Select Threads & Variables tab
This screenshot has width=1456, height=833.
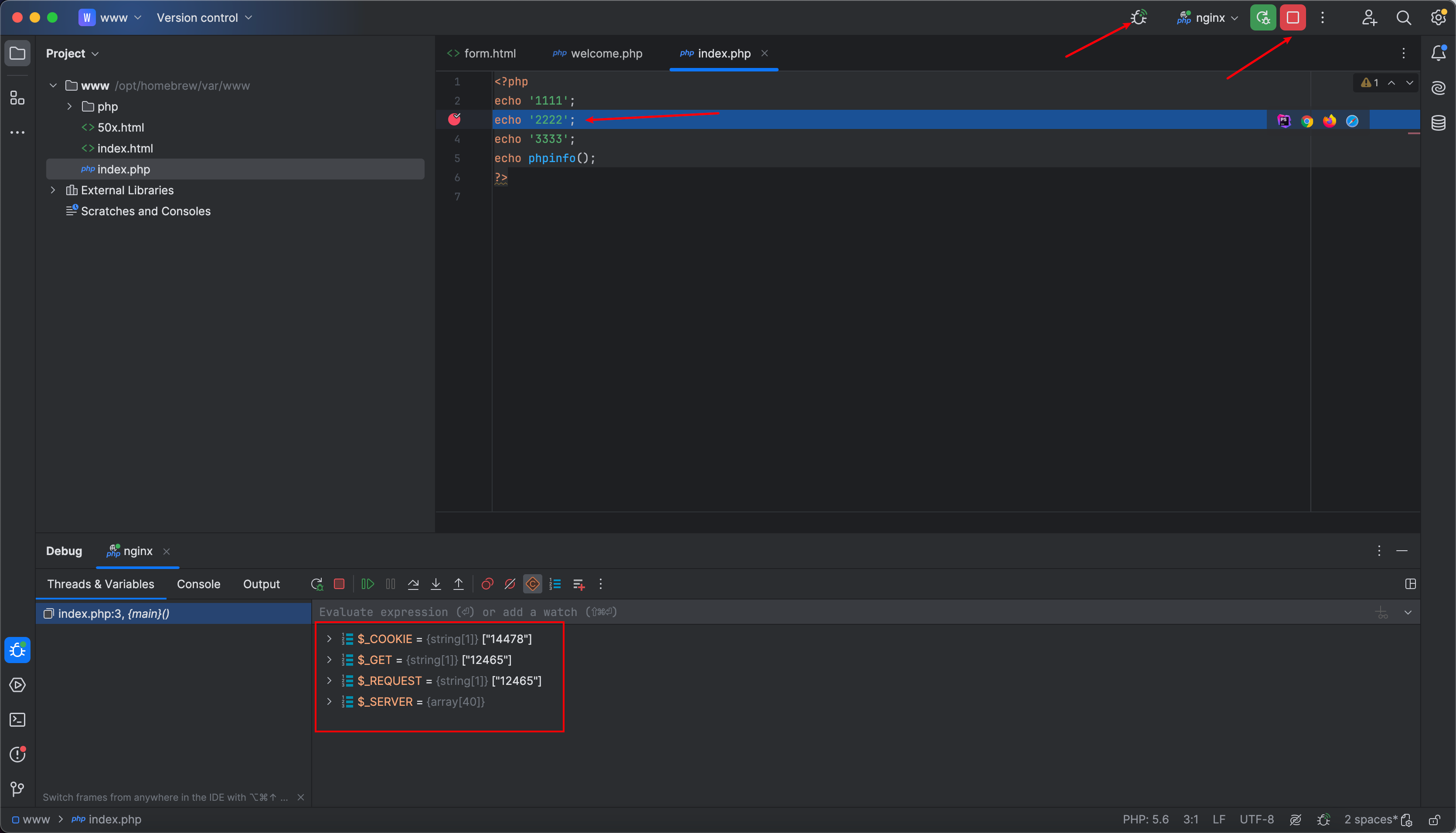click(101, 584)
